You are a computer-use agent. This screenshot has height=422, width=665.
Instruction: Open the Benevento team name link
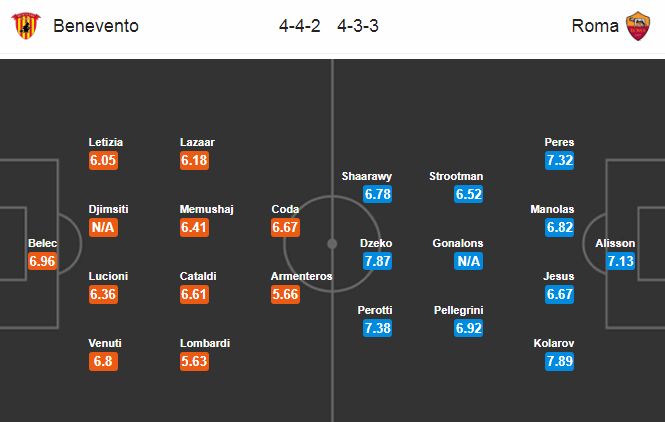click(x=96, y=26)
